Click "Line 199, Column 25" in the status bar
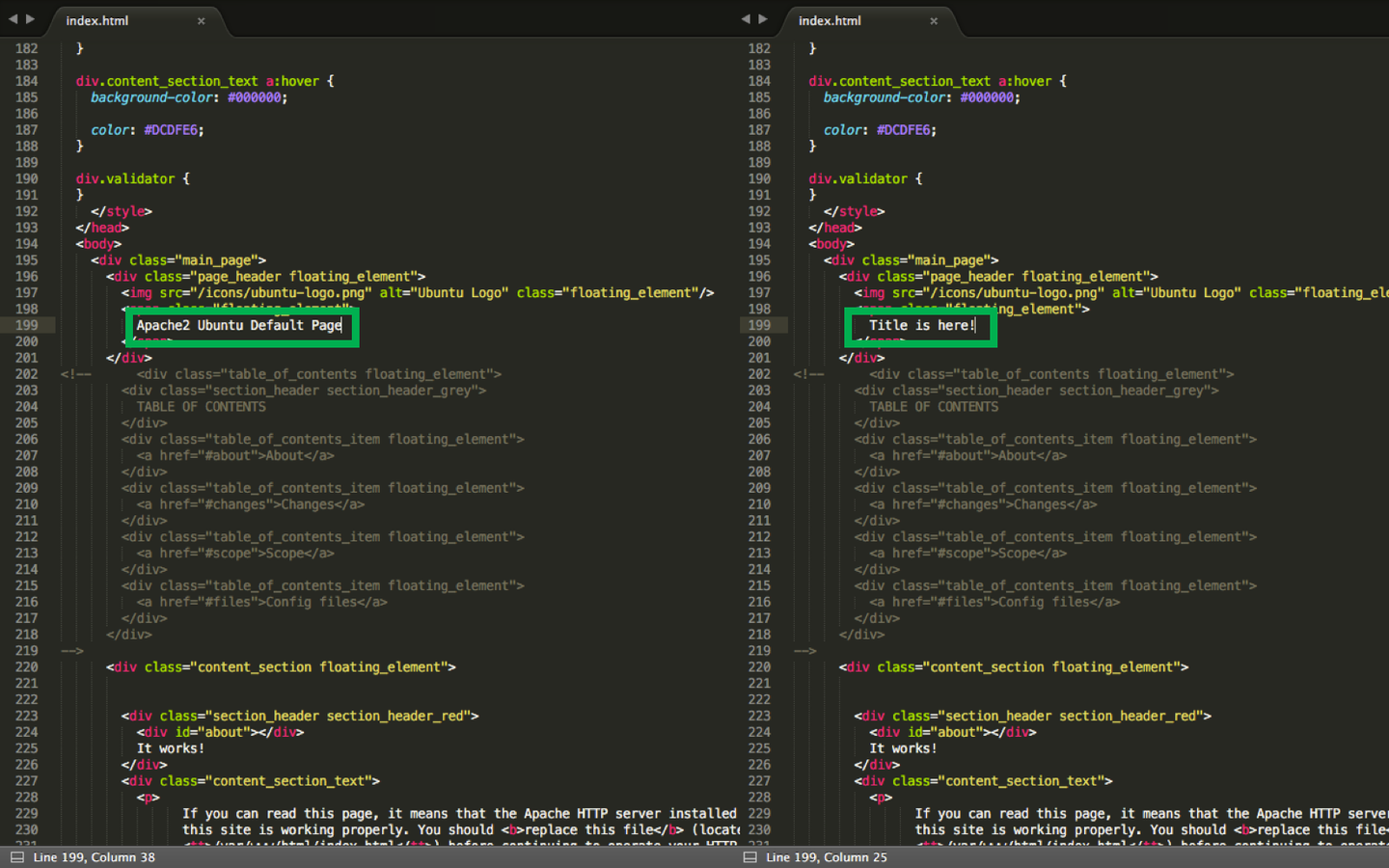This screenshot has width=1389, height=868. (826, 856)
